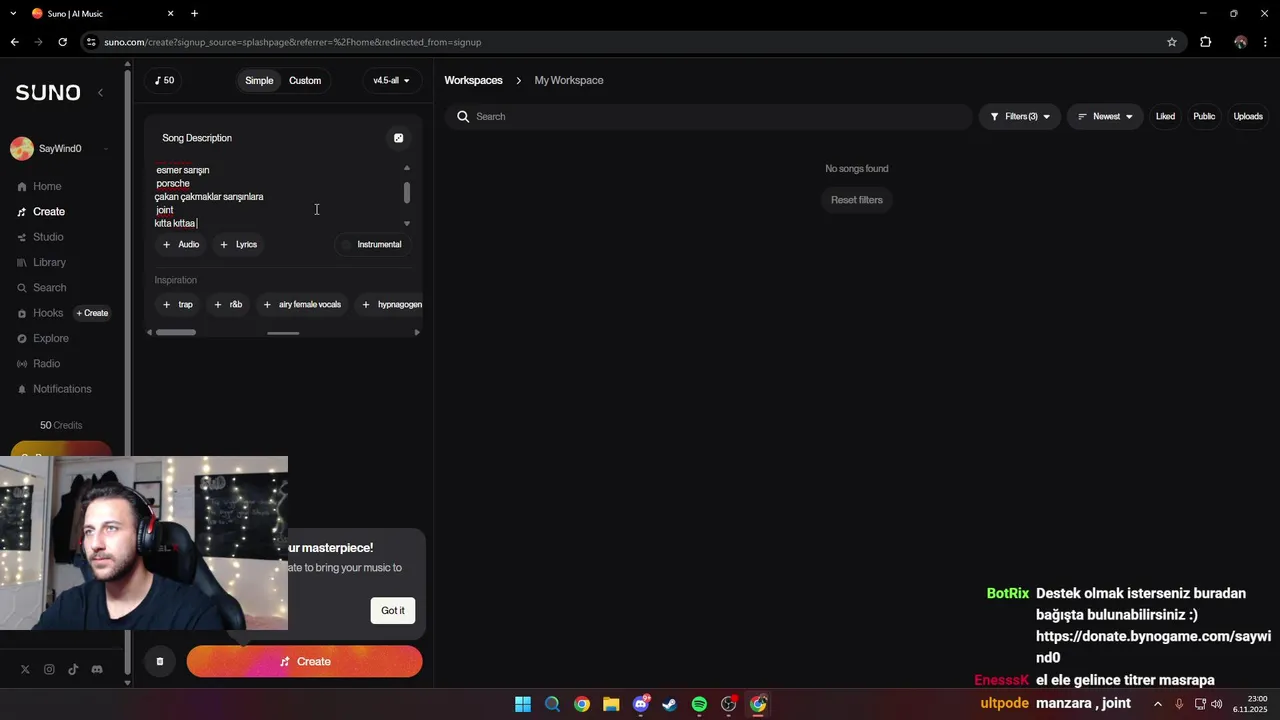Image resolution: width=1280 pixels, height=720 pixels.
Task: Click the Chrome address bar URL
Action: point(292,42)
